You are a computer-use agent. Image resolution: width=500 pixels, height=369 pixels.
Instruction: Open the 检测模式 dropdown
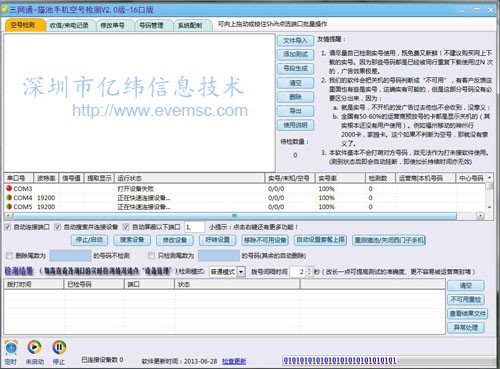(241, 272)
